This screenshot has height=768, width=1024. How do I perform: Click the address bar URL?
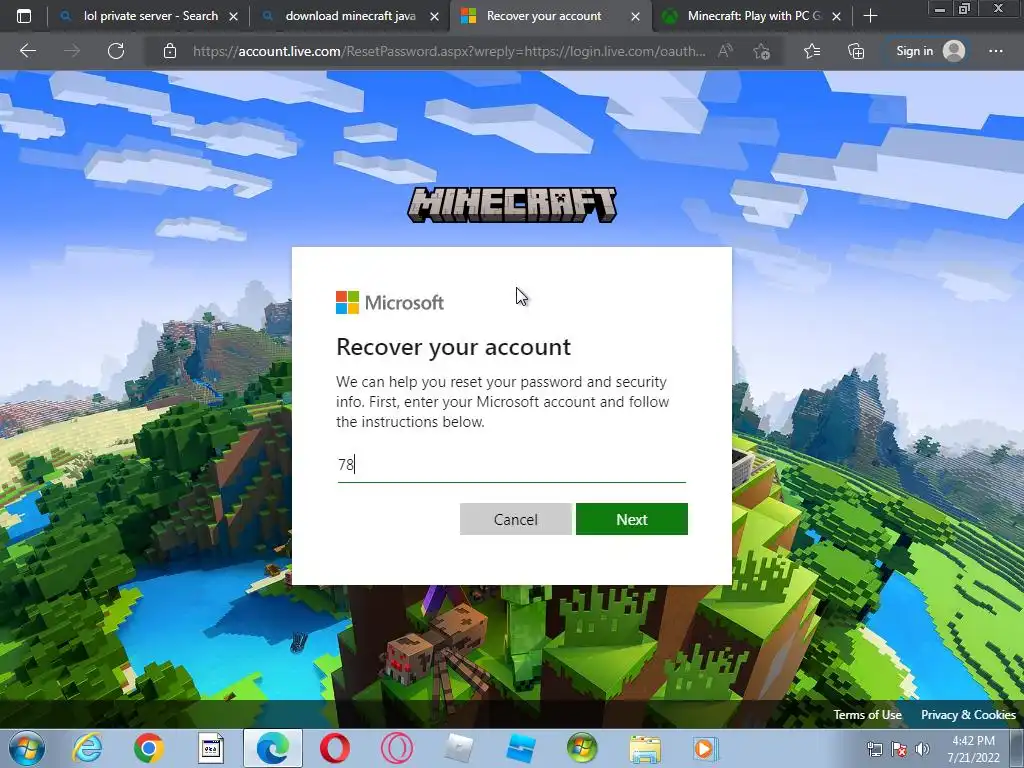pos(449,51)
